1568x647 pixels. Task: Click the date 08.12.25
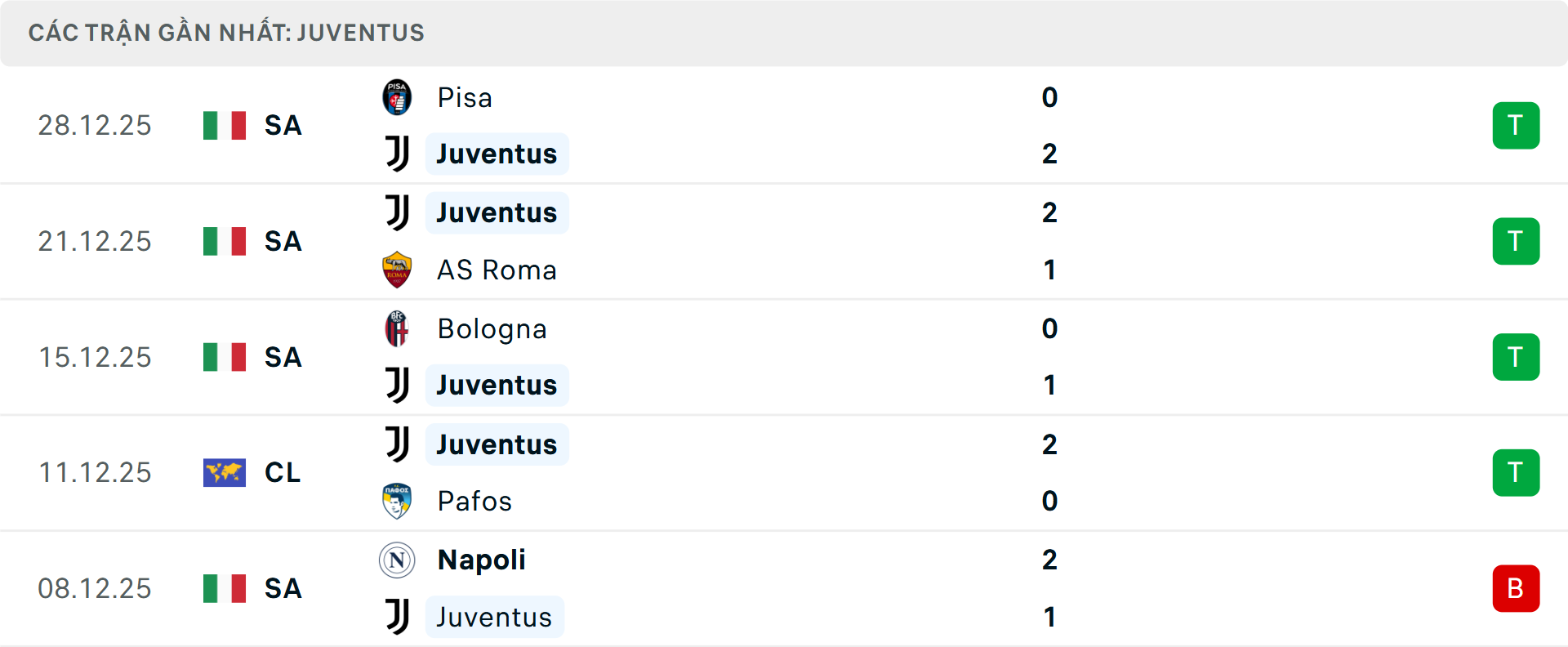pyautogui.click(x=95, y=588)
